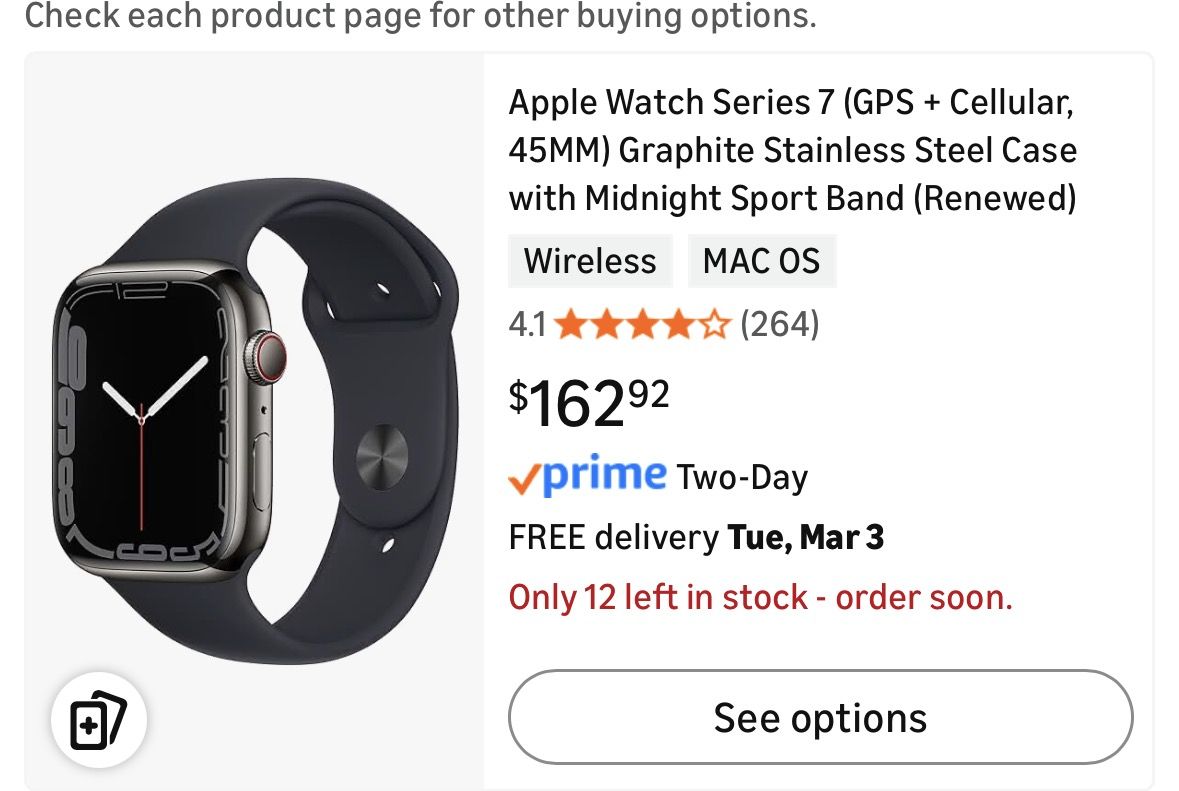The width and height of the screenshot is (1179, 791).
Task: Click the first orange rating star
Action: coord(569,324)
